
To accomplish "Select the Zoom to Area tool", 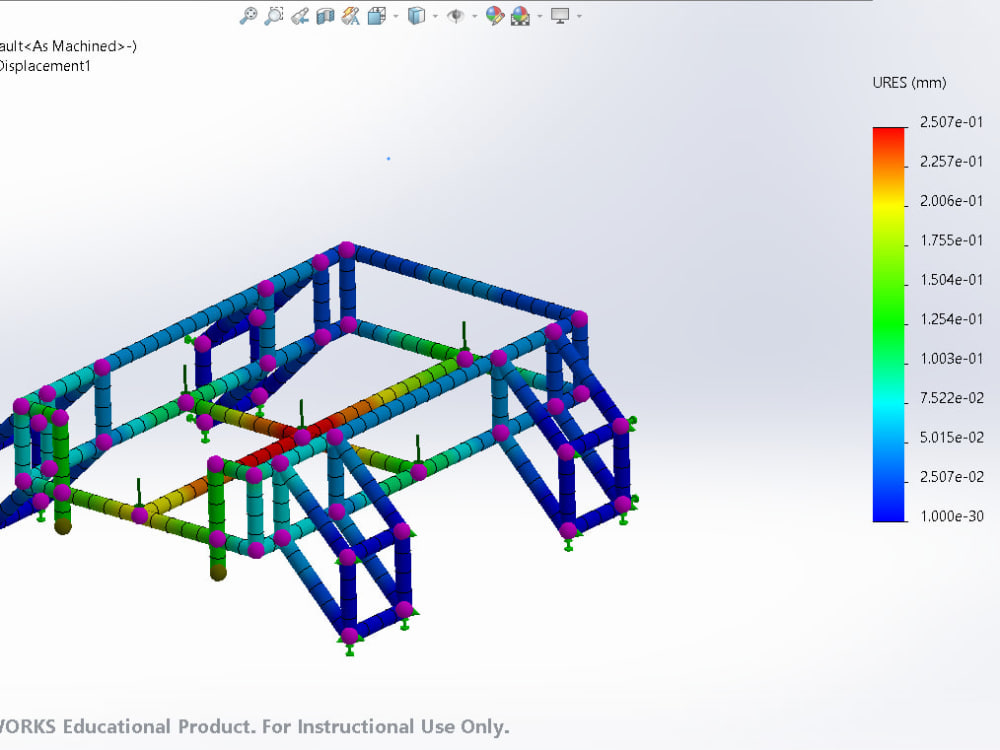I will pyautogui.click(x=274, y=15).
